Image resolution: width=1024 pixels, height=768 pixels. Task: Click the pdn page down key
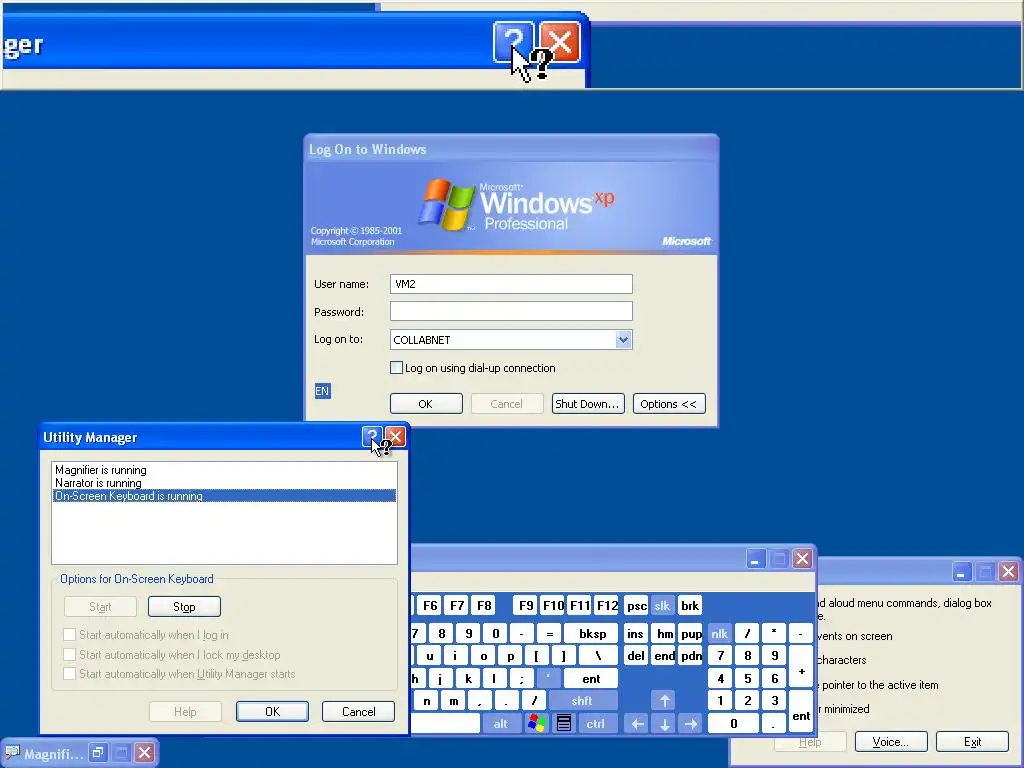[691, 656]
